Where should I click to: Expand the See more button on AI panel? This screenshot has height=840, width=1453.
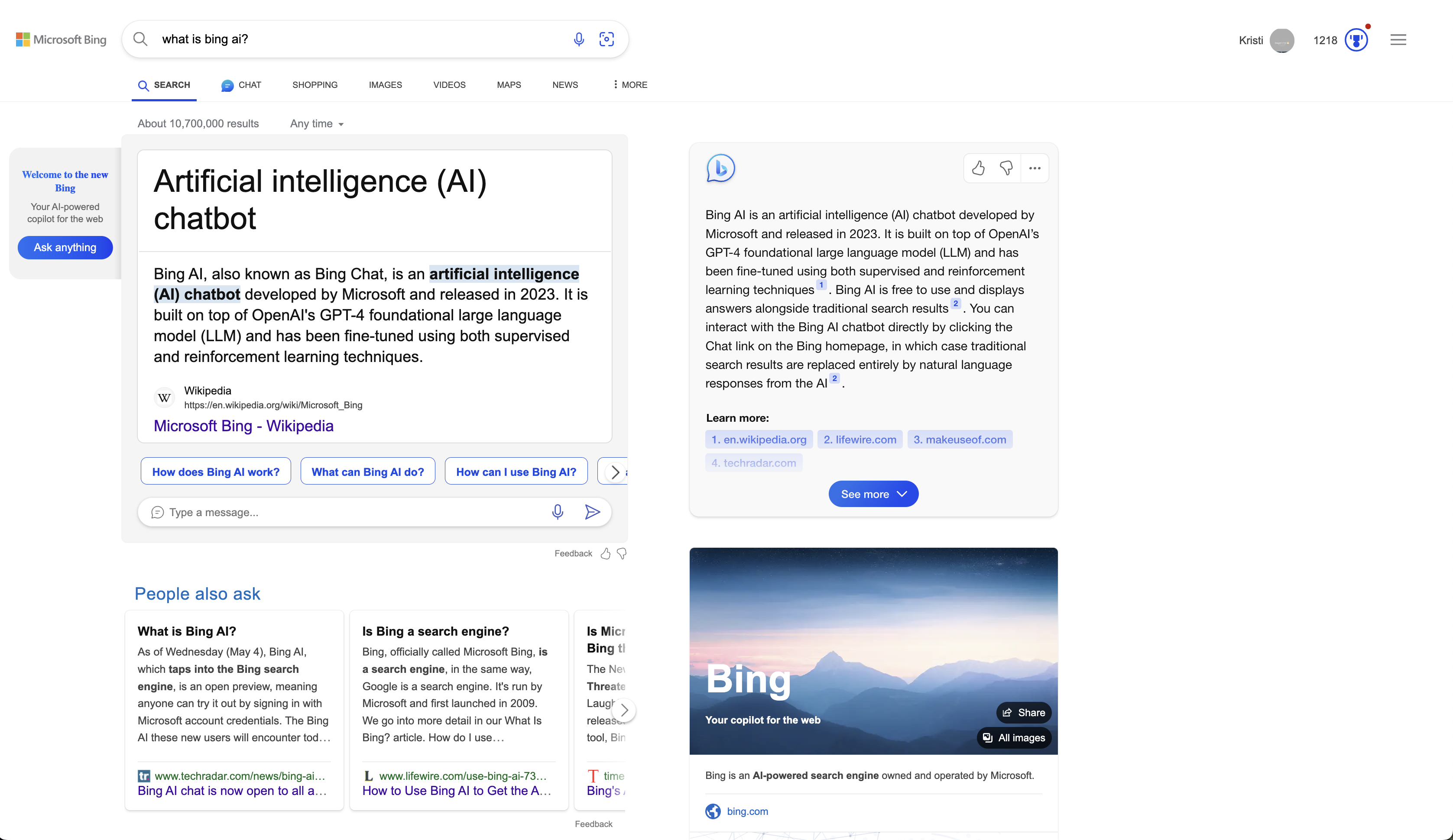tap(873, 494)
